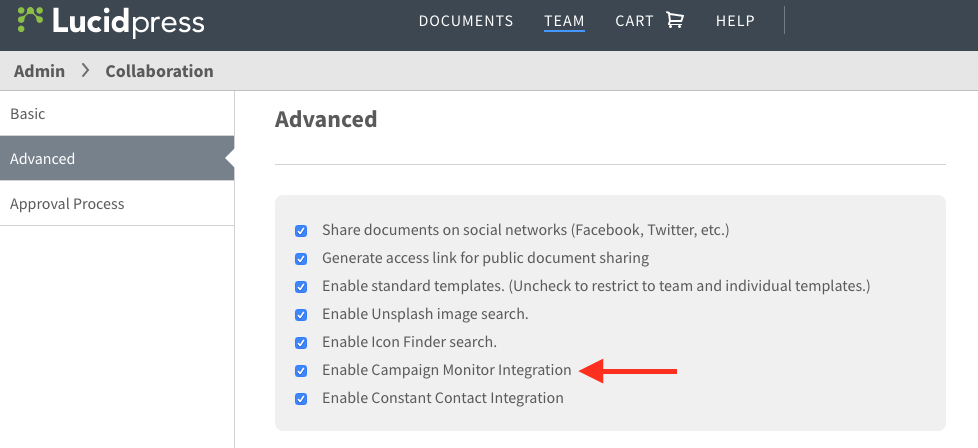Disable the Enable standard templates checkbox
This screenshot has height=448, width=978.
click(301, 287)
